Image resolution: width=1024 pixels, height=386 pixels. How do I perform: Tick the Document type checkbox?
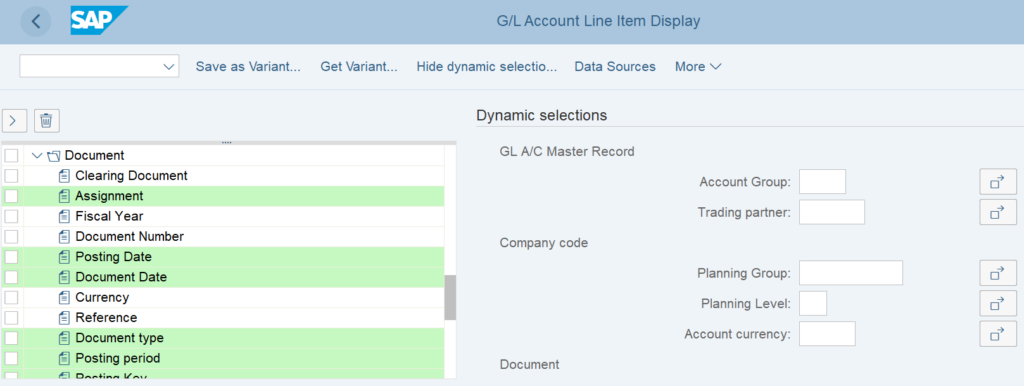[x=11, y=338]
